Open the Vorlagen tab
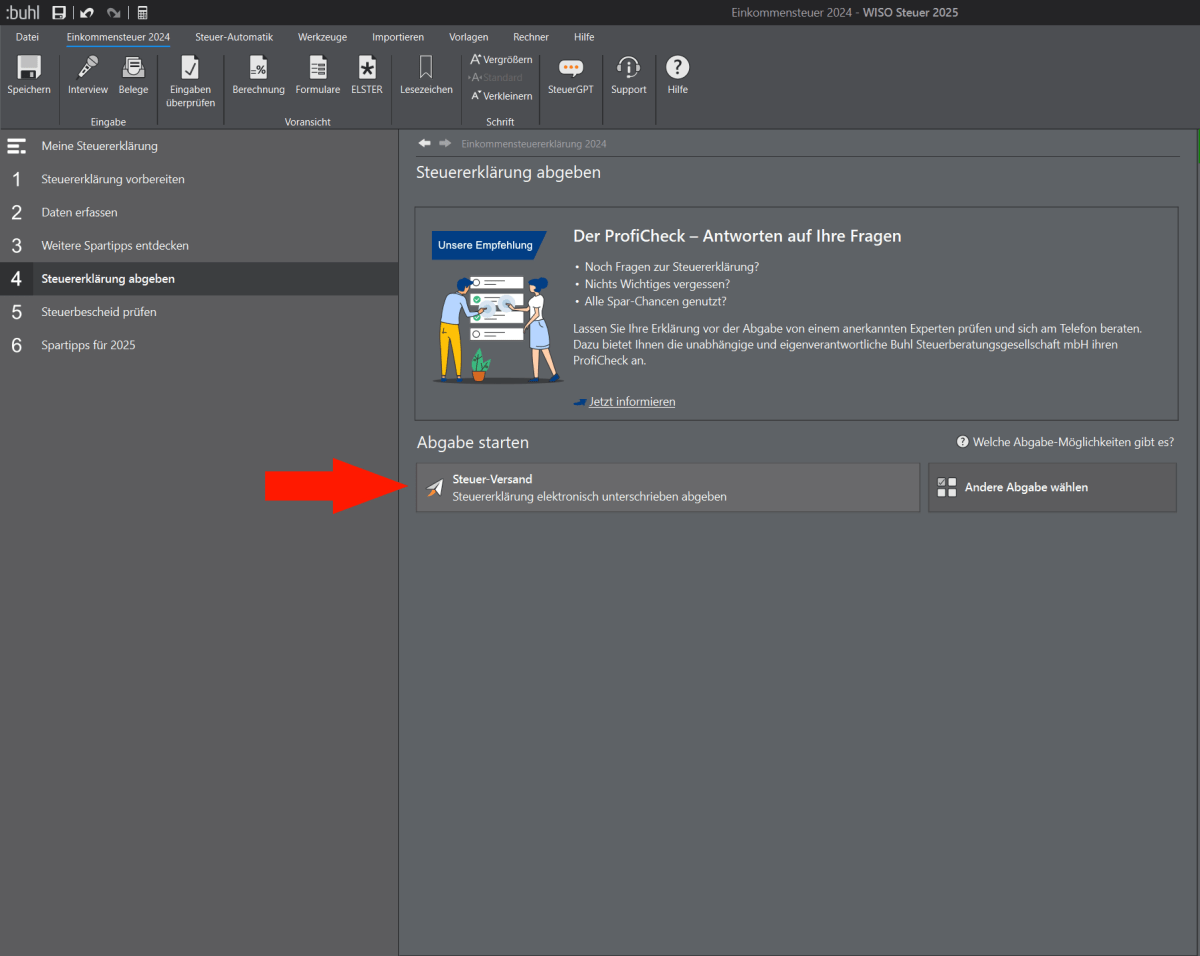 coord(469,37)
